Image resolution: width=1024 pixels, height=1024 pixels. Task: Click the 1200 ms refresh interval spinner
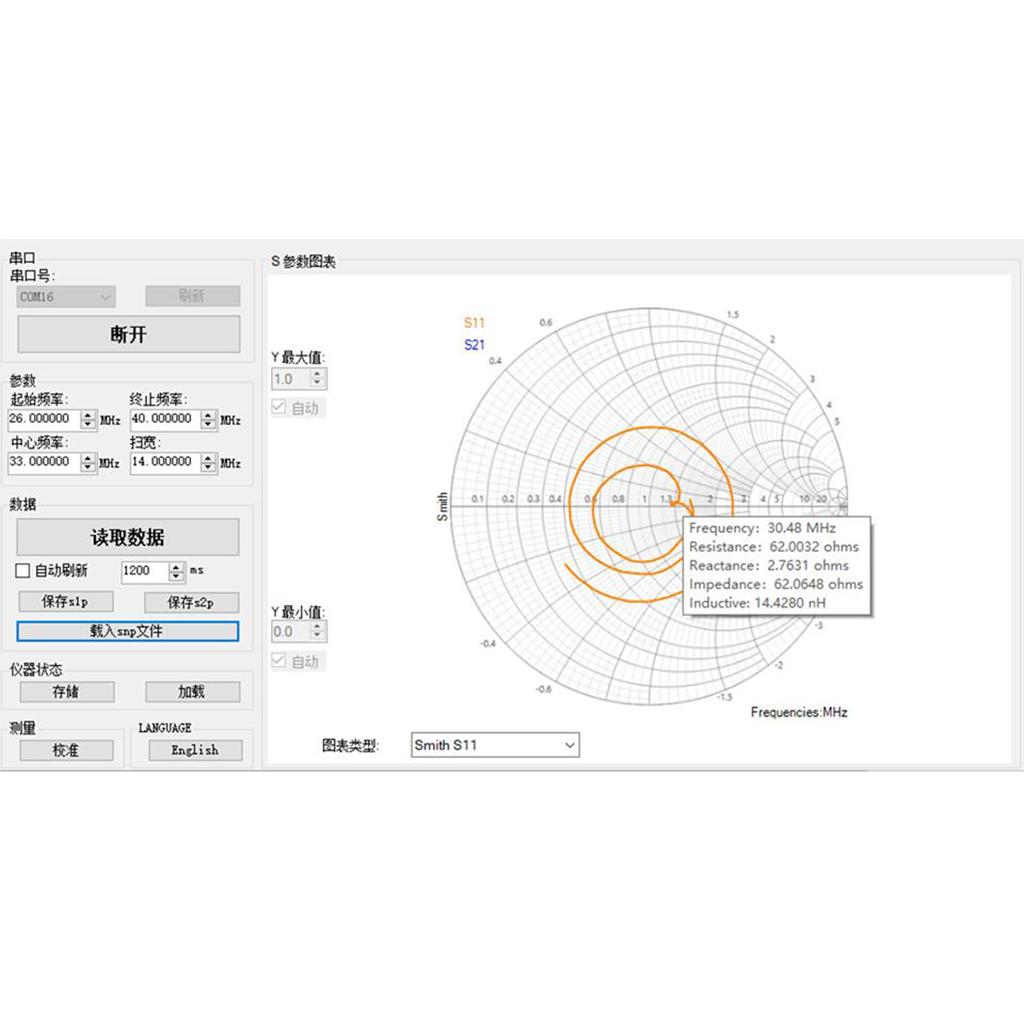(177, 571)
